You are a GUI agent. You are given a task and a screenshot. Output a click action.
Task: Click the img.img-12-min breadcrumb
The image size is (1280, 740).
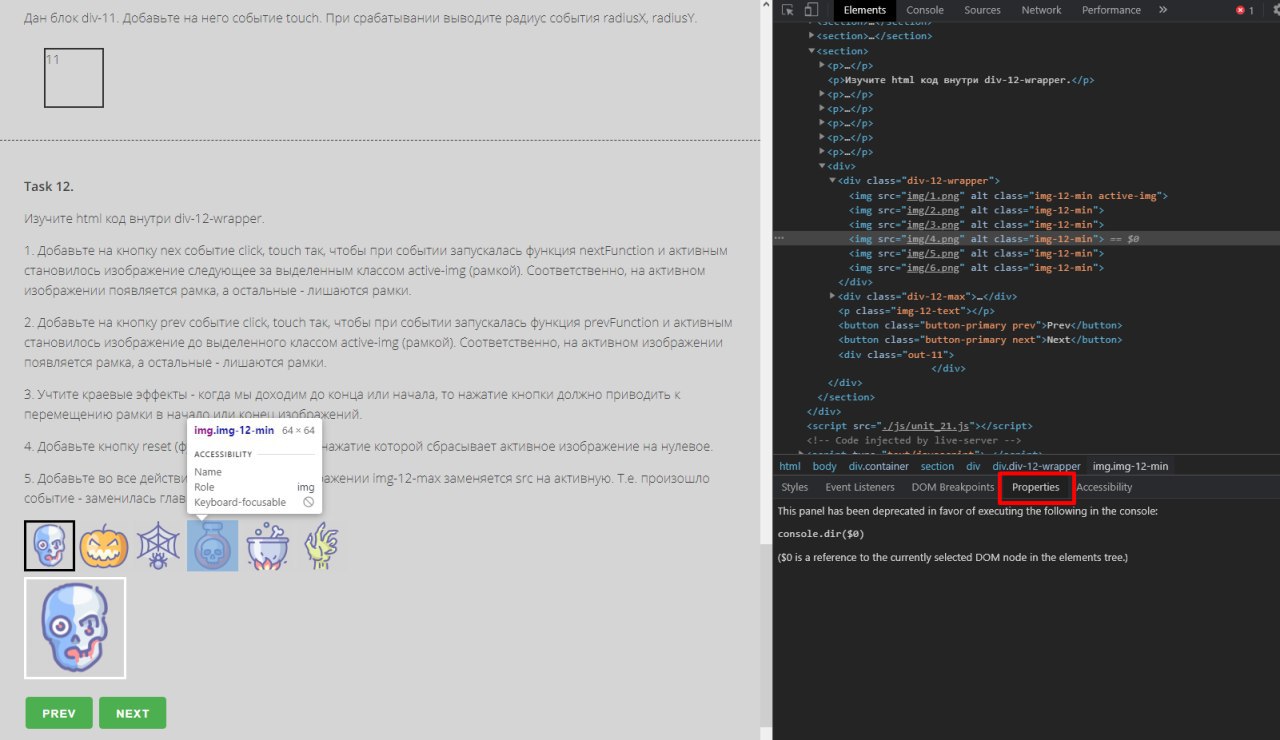(x=1130, y=466)
